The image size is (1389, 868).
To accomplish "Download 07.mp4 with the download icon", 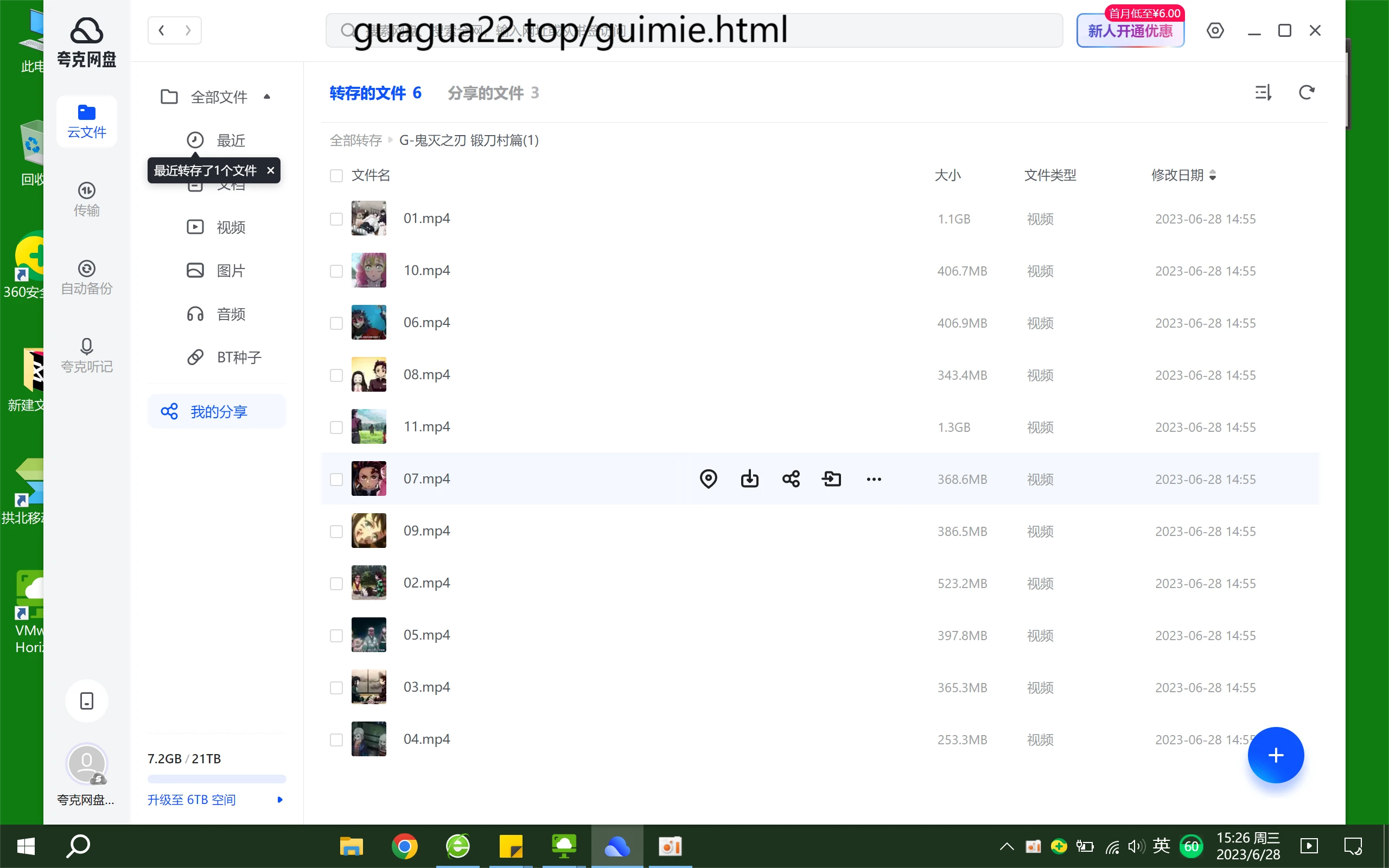I will pyautogui.click(x=750, y=479).
